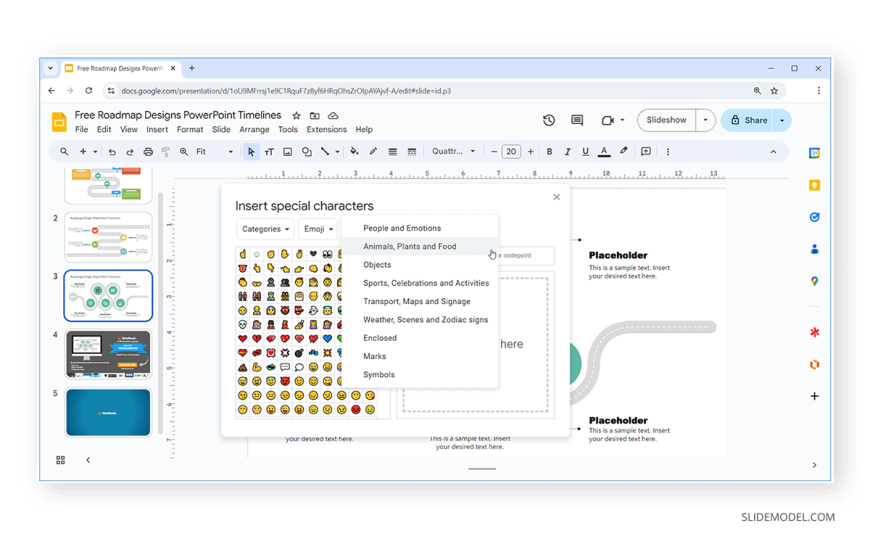Open the Slideshow options dropdown arrow
The width and height of the screenshot is (870, 539).
705,120
